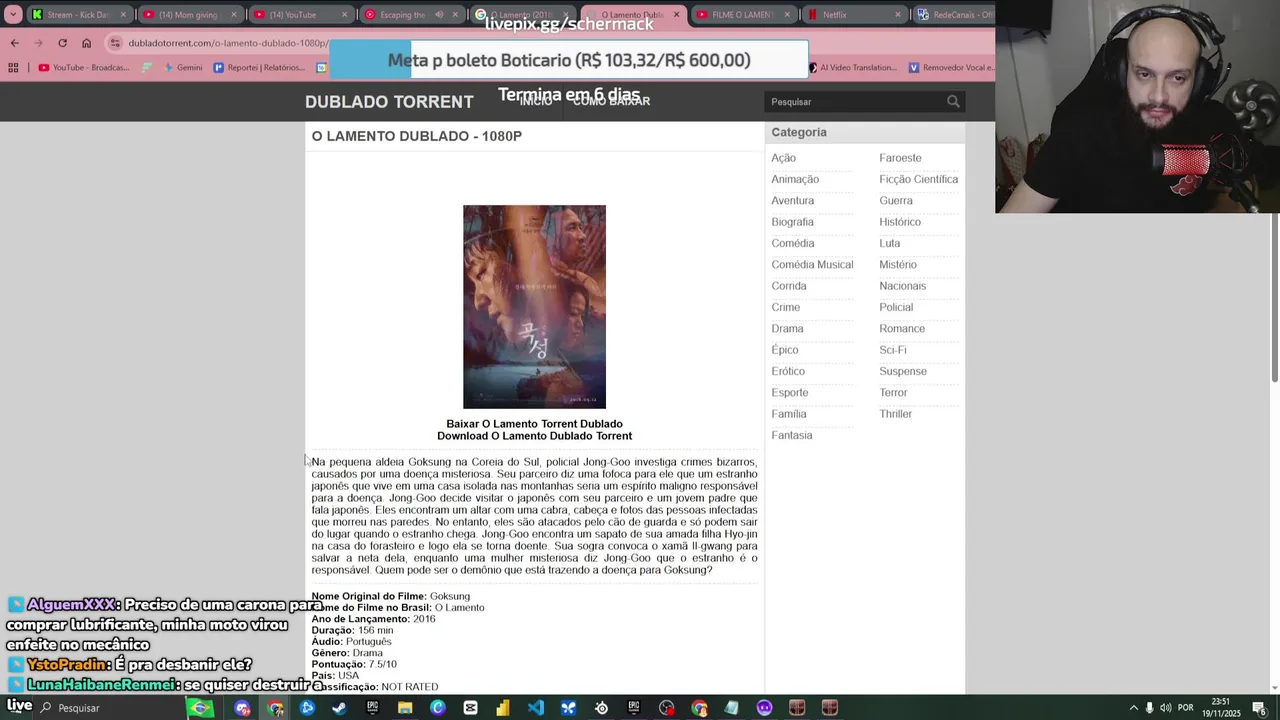Viewport: 1280px width, 720px height.
Task: Reload the current page
Action: pyautogui.click(x=62, y=43)
